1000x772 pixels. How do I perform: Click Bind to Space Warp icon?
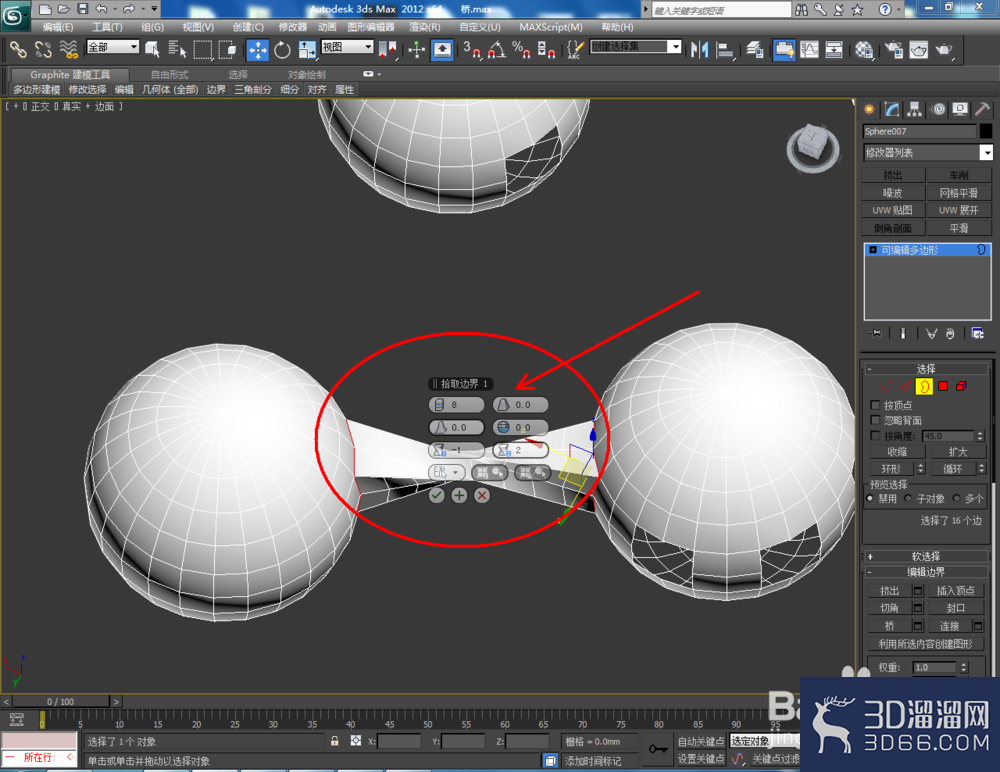point(68,49)
